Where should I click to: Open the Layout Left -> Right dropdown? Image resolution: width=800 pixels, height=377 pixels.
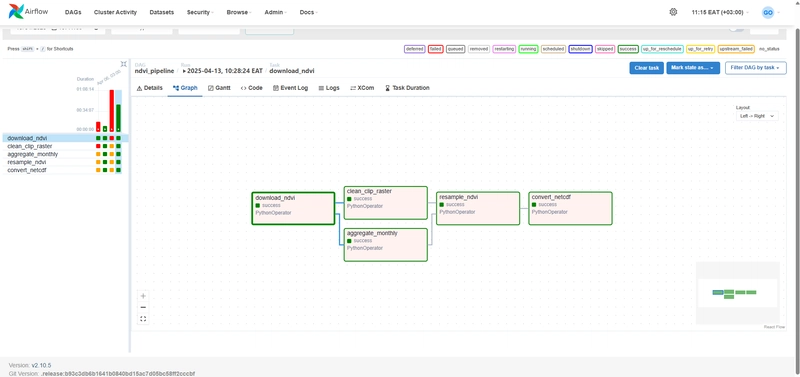[757, 116]
